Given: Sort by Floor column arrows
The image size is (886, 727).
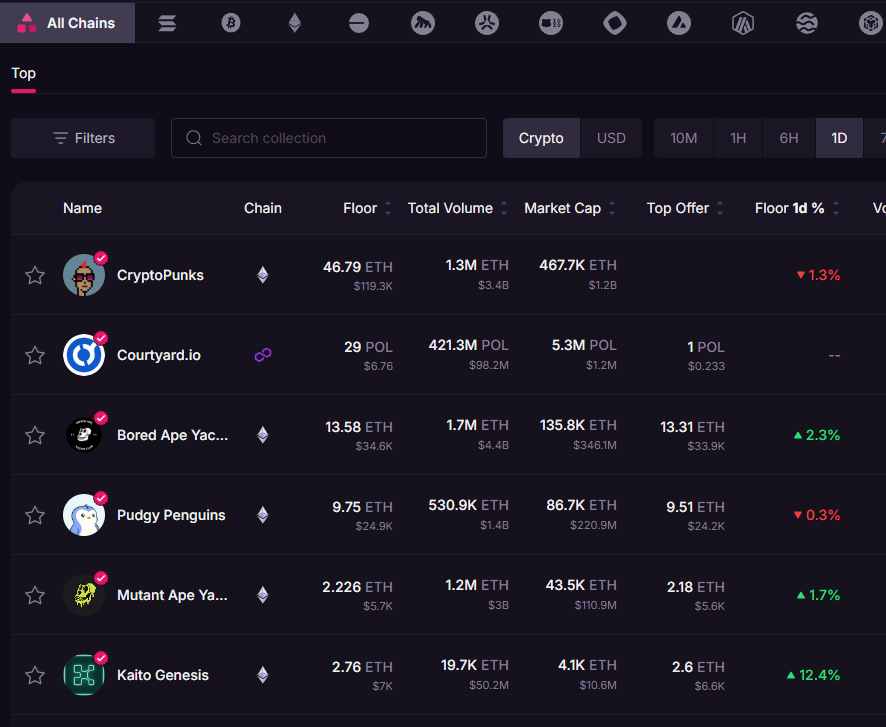Looking at the screenshot, I should [x=388, y=208].
